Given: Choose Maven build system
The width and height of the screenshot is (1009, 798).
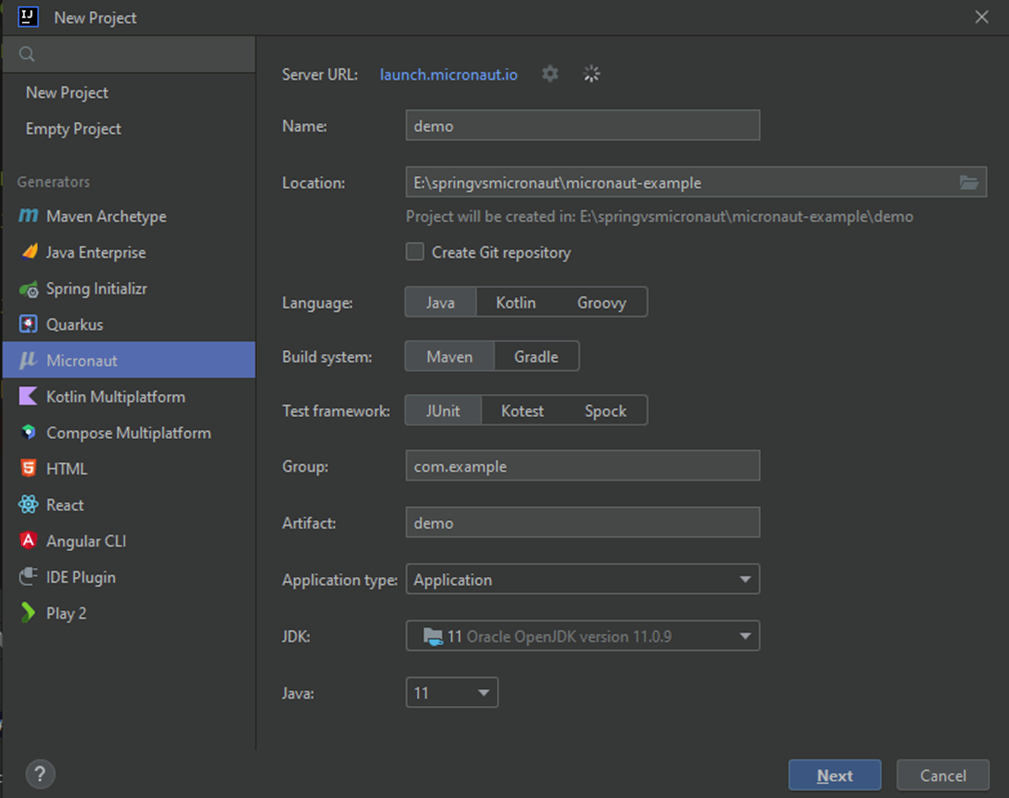Looking at the screenshot, I should click(x=449, y=356).
